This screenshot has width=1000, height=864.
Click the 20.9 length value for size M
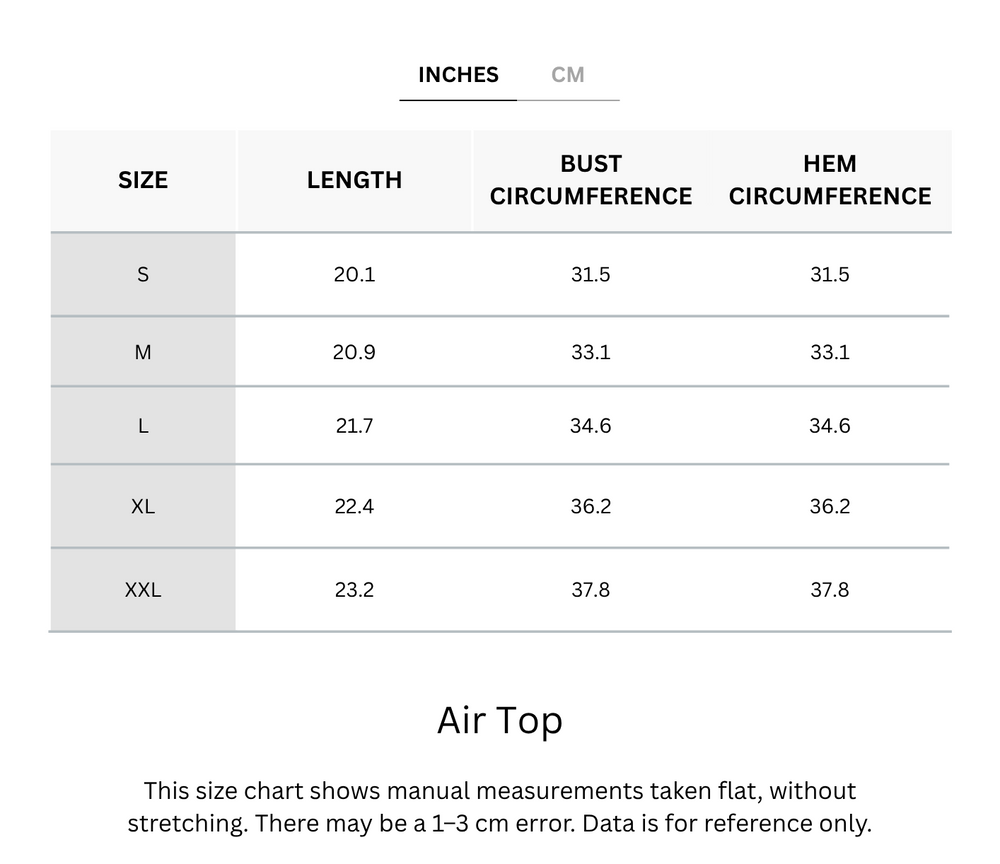(x=354, y=352)
